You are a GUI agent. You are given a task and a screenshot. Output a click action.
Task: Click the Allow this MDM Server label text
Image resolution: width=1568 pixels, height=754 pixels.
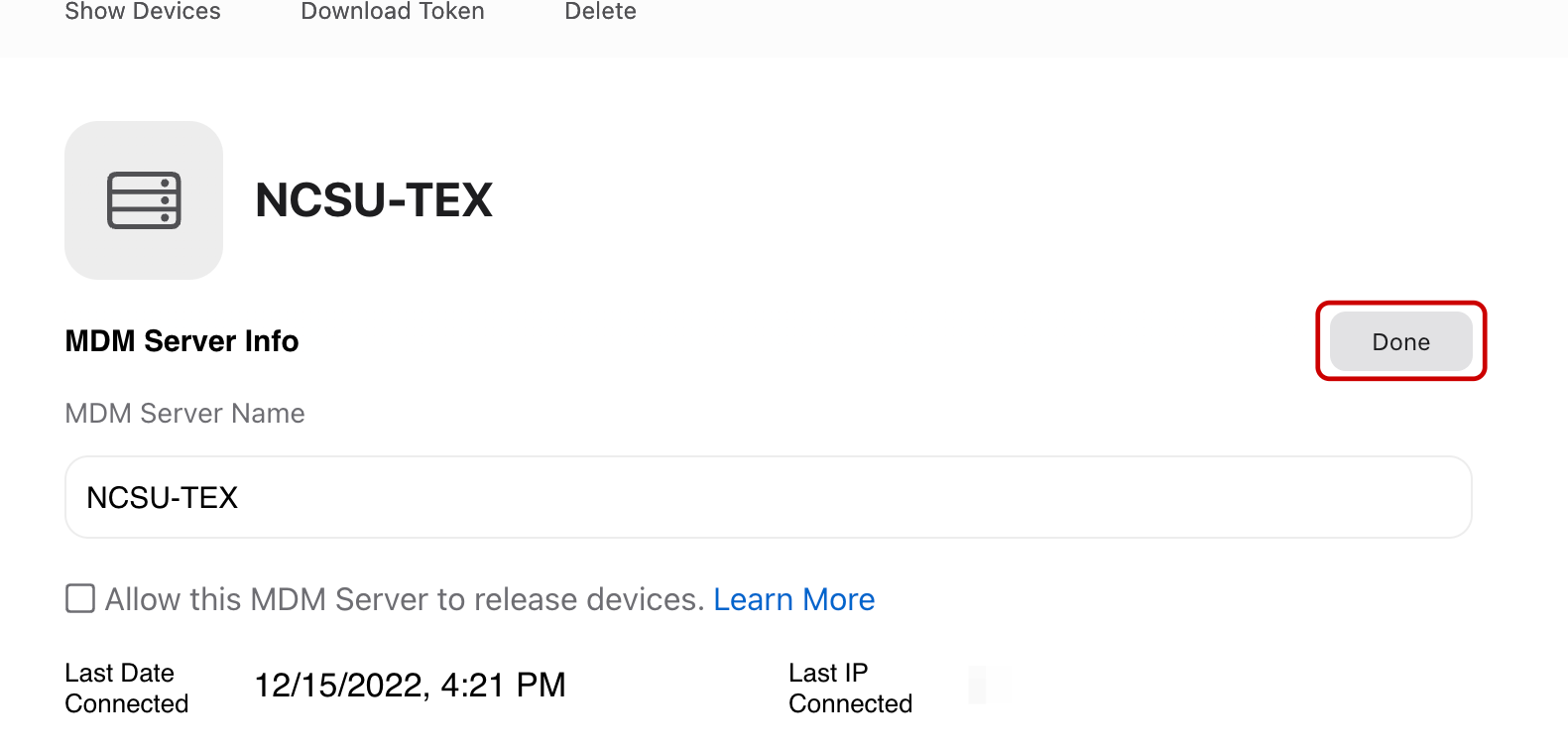point(405,599)
